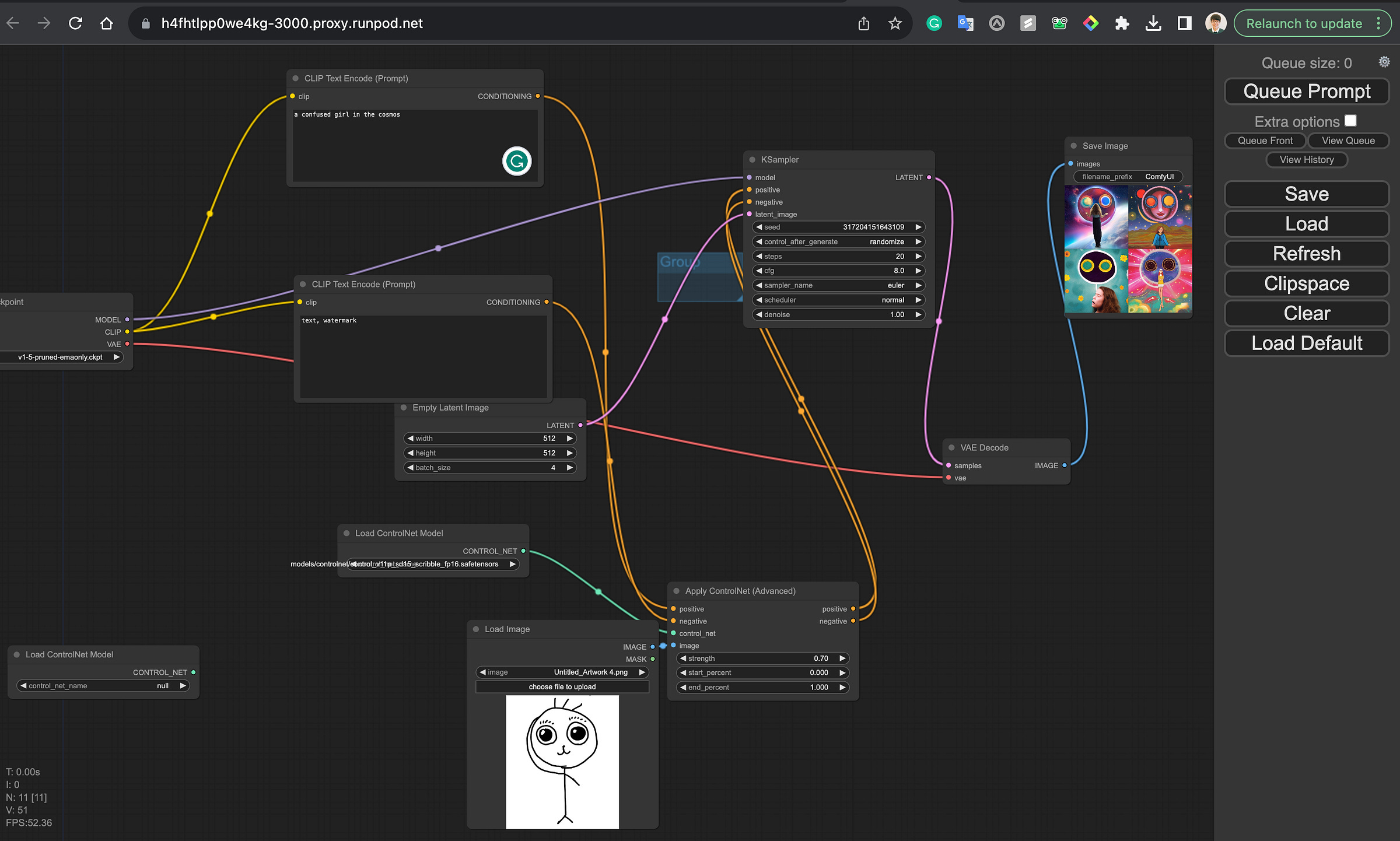Open the View Queue panel

tap(1347, 141)
